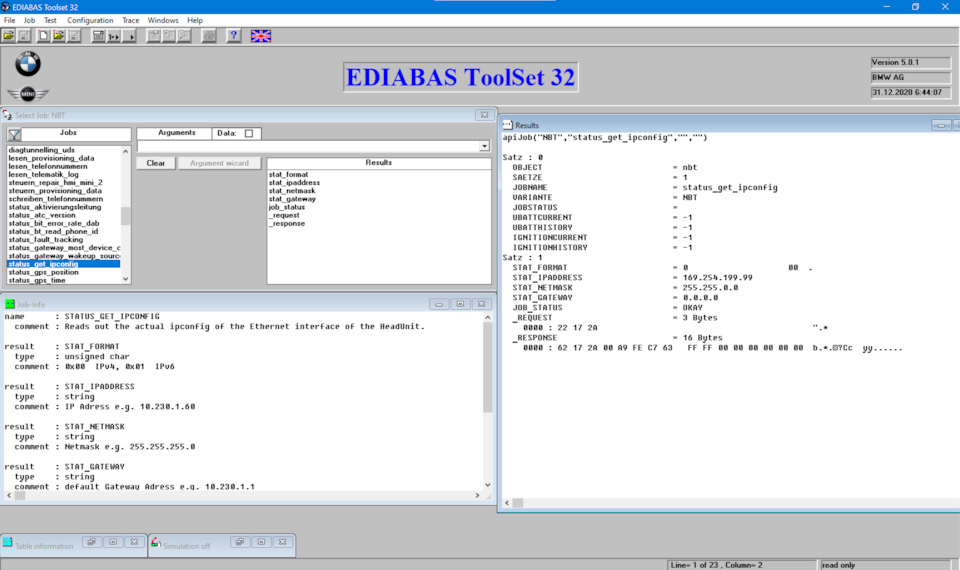Select job status_get_ipconfig
Screen dimensions: 960x570
63,264
